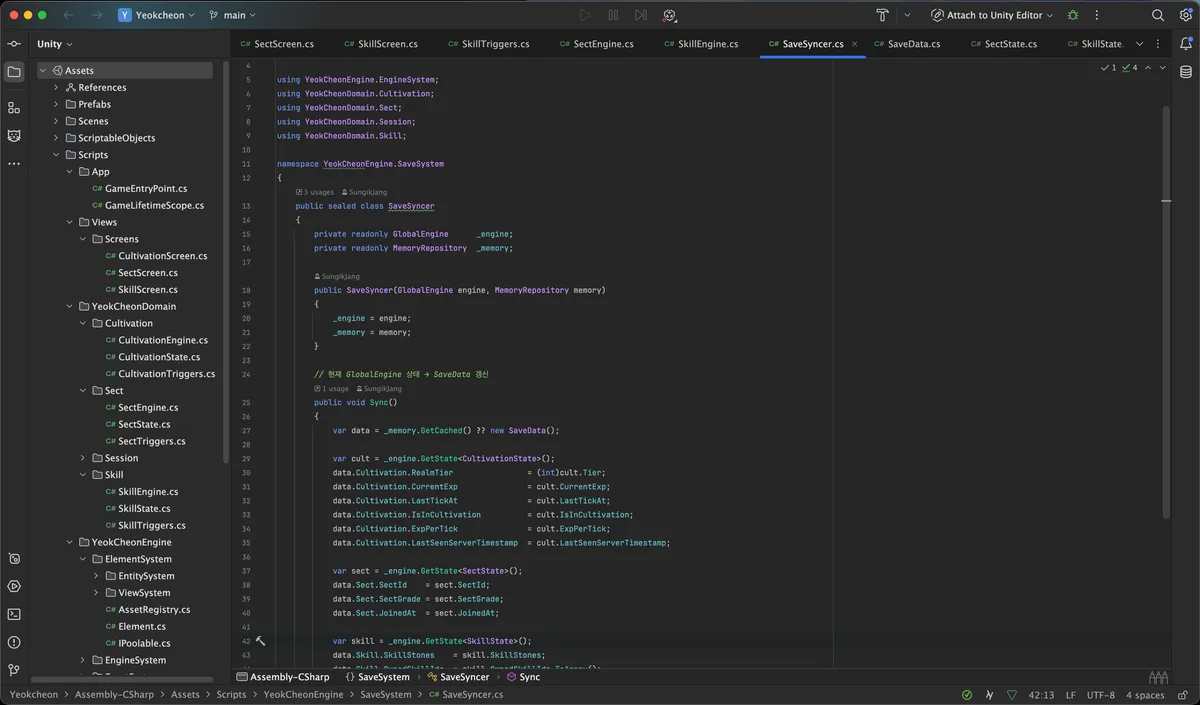Click the green debug bug icon
This screenshot has width=1200, height=705.
coord(1073,15)
